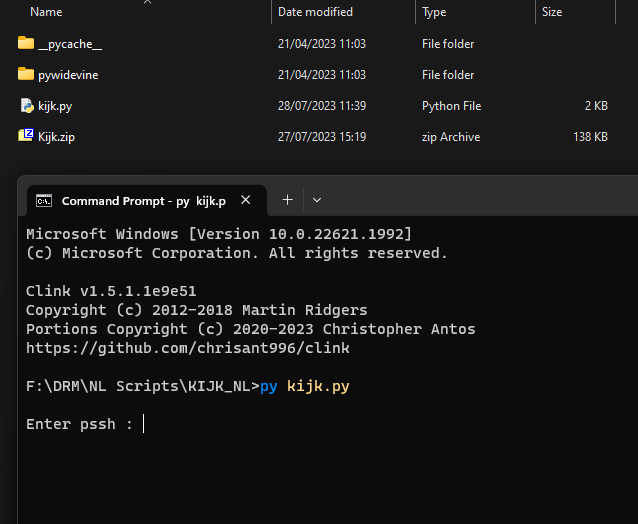Select the Kijk.zip file name

(56, 137)
